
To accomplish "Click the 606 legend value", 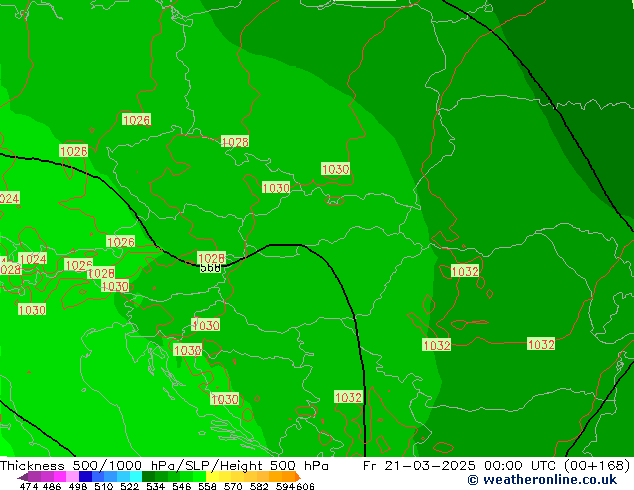I will tap(305, 486).
